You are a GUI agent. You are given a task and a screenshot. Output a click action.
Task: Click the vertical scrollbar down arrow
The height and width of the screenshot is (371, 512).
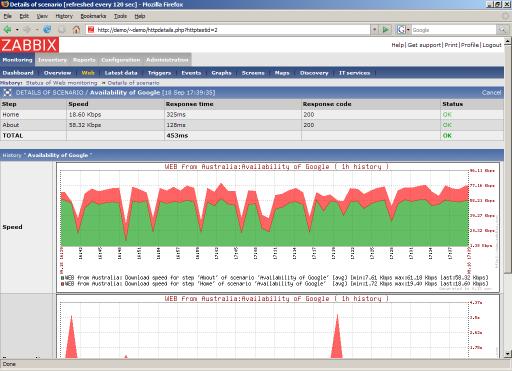(508, 354)
